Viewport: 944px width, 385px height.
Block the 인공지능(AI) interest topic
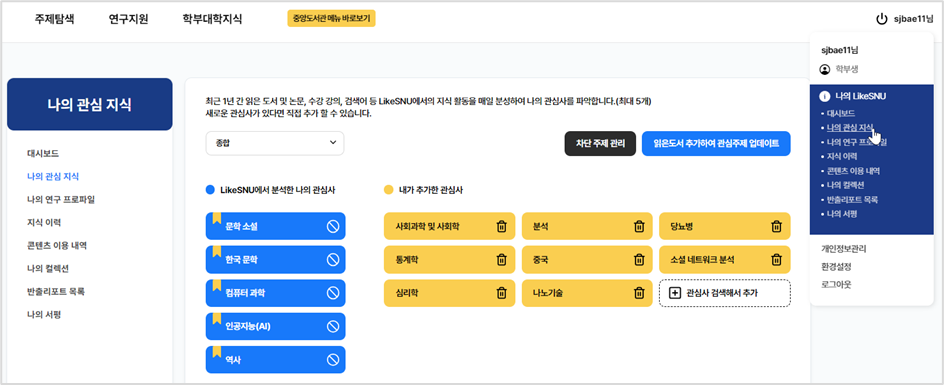pos(333,327)
